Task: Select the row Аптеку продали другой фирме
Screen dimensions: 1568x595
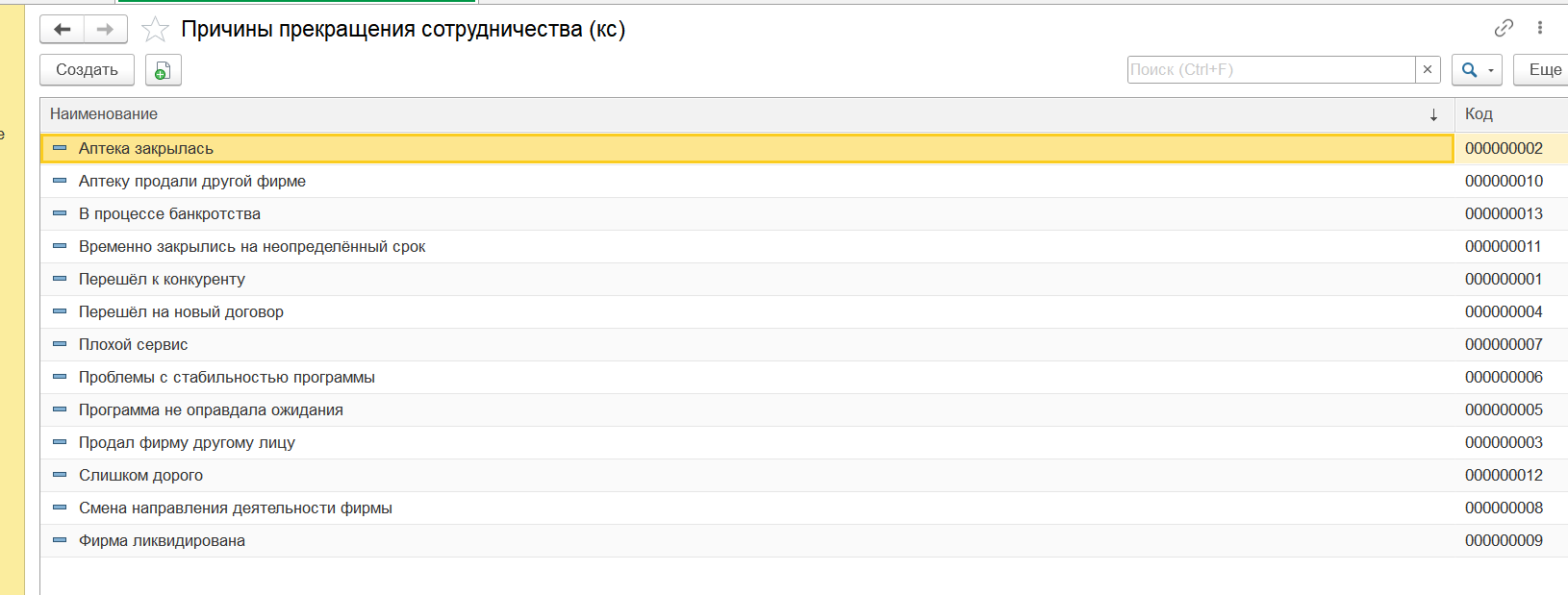Action: tap(192, 181)
